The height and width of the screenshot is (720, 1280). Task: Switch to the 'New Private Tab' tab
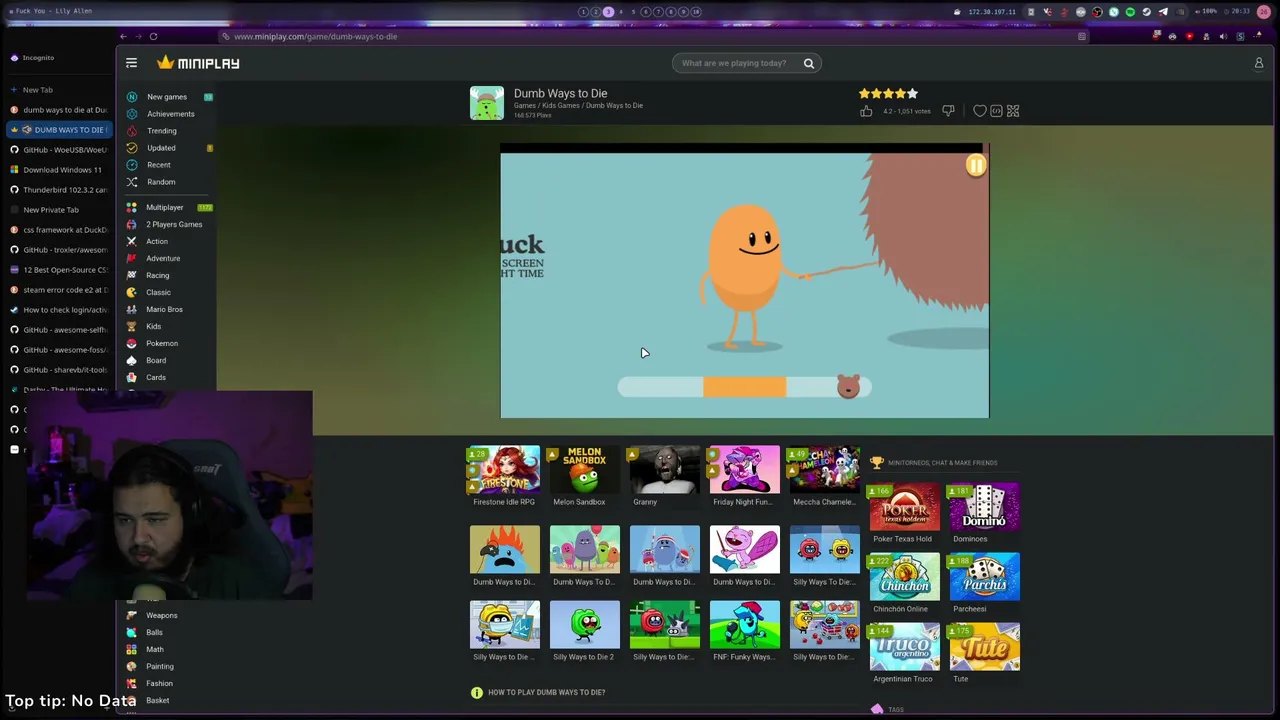pyautogui.click(x=60, y=210)
